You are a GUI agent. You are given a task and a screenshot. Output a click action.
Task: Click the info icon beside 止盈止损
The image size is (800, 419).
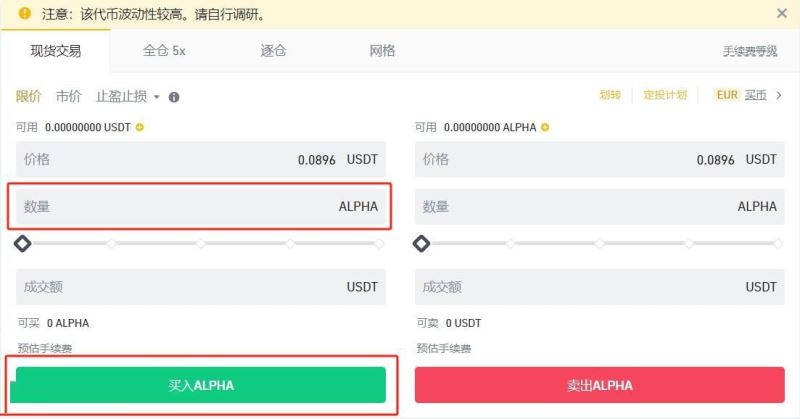click(x=174, y=97)
